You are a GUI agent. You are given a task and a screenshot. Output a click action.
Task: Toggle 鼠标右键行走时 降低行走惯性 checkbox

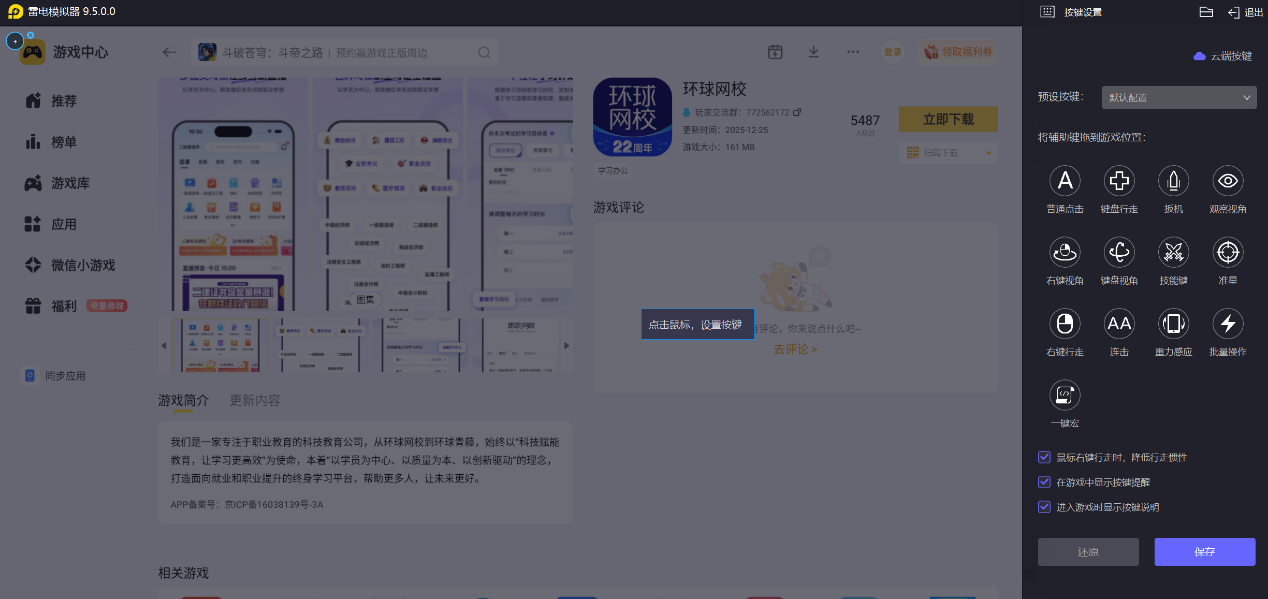click(x=1044, y=457)
